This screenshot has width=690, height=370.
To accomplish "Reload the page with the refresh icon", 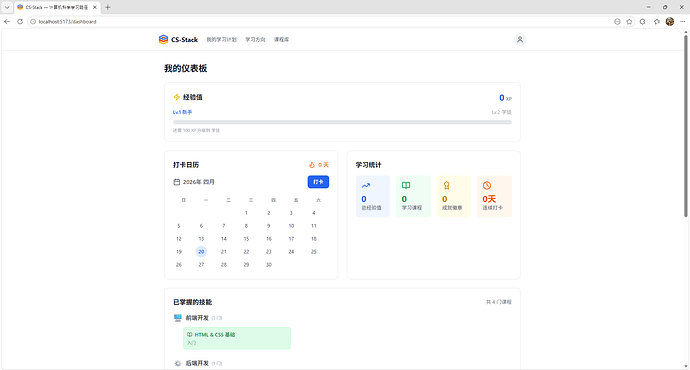I will 20,22.
